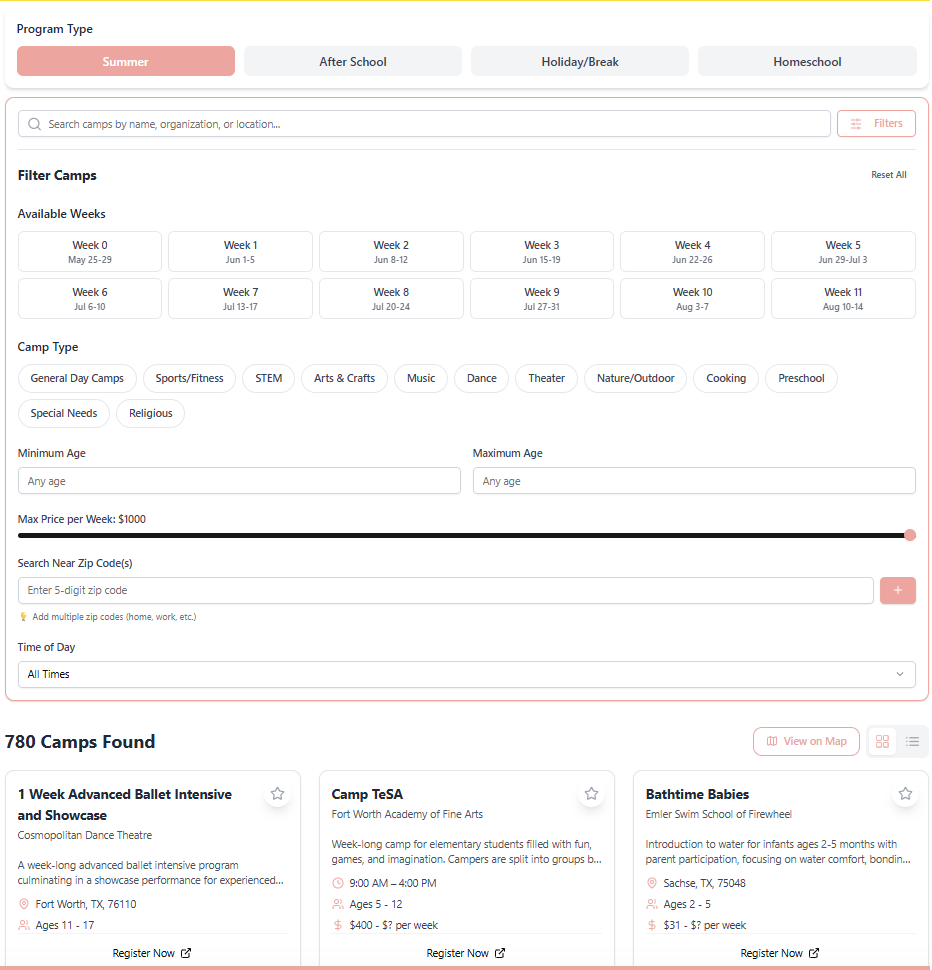Toggle the Dance camp type filter
932x970 pixels.
(481, 378)
